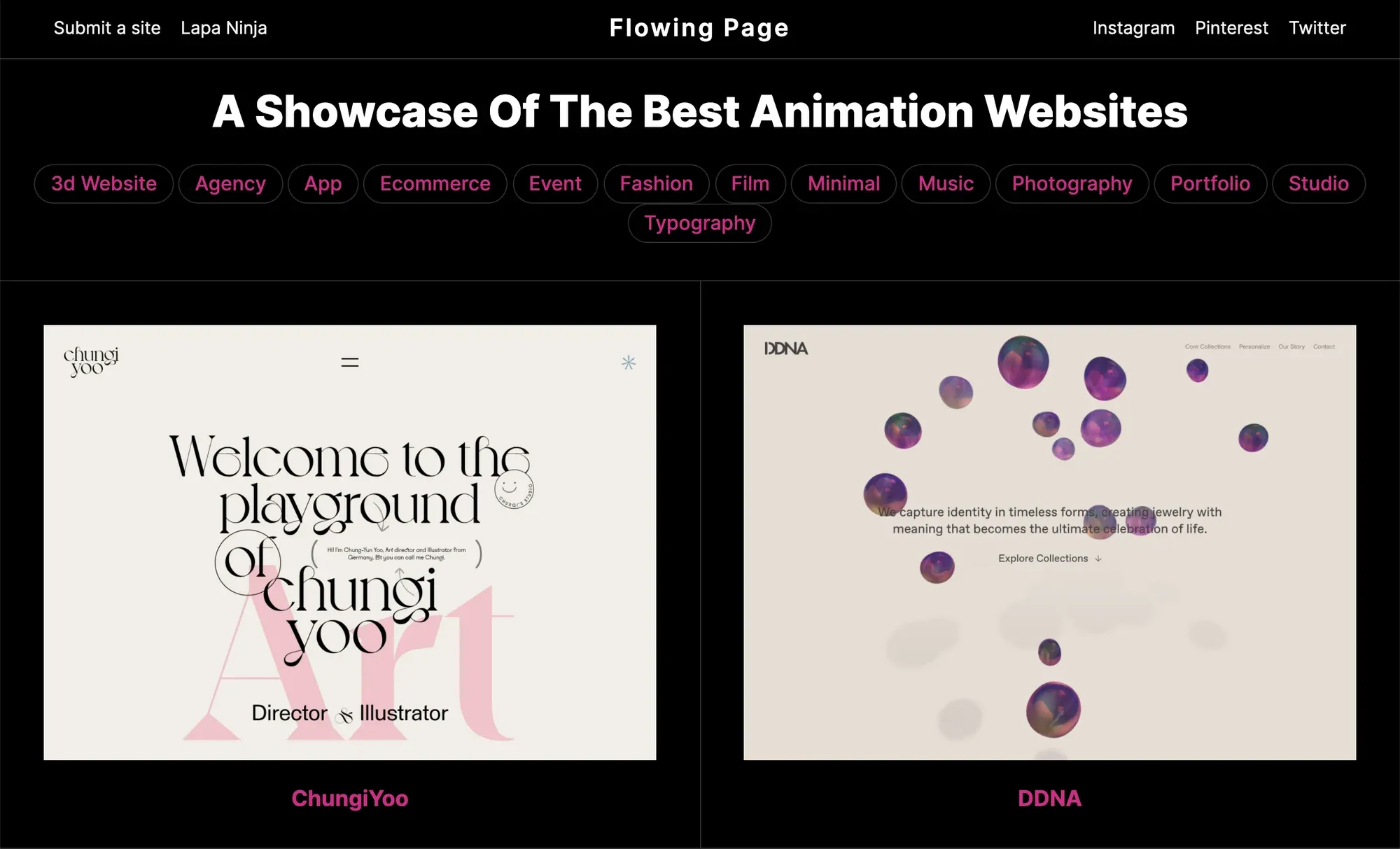Open the Submit a site link
This screenshot has height=849, width=1400.
point(107,28)
